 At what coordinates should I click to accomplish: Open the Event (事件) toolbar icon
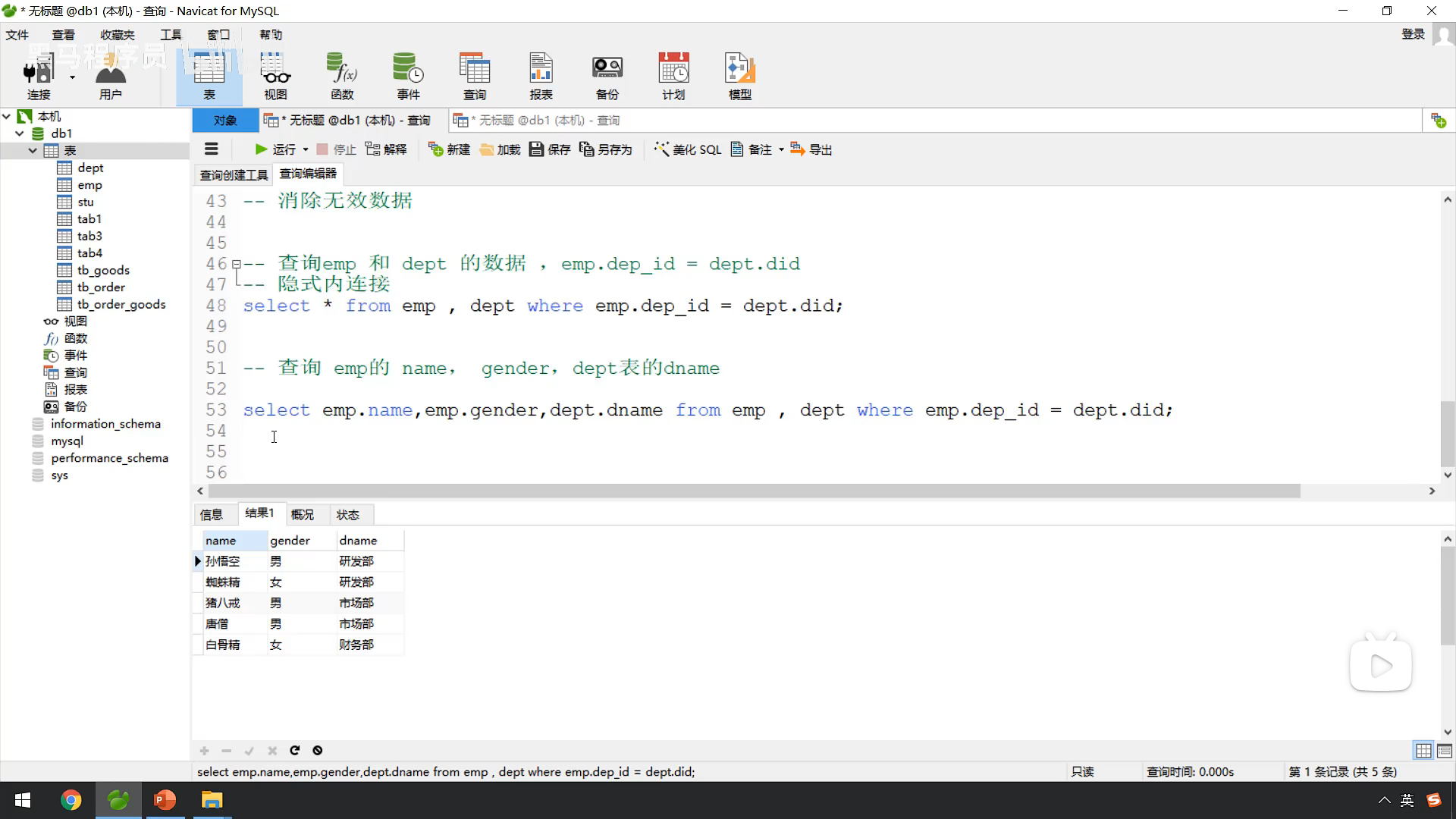coord(408,76)
